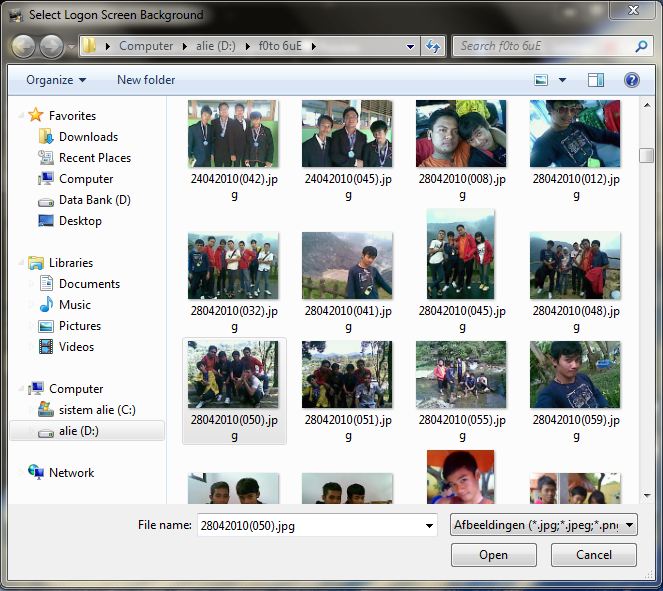Viewport: 663px width, 591px height.
Task: Open the Organize menu
Action: point(56,80)
